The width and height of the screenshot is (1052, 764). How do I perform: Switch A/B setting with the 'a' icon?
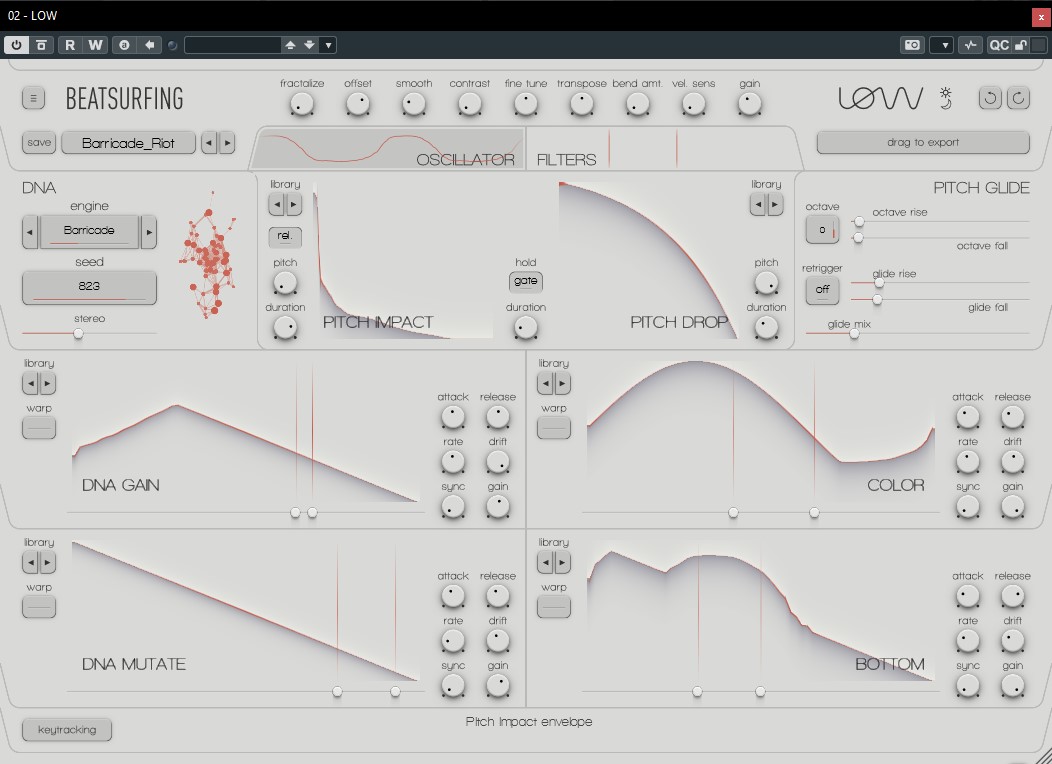(x=124, y=45)
